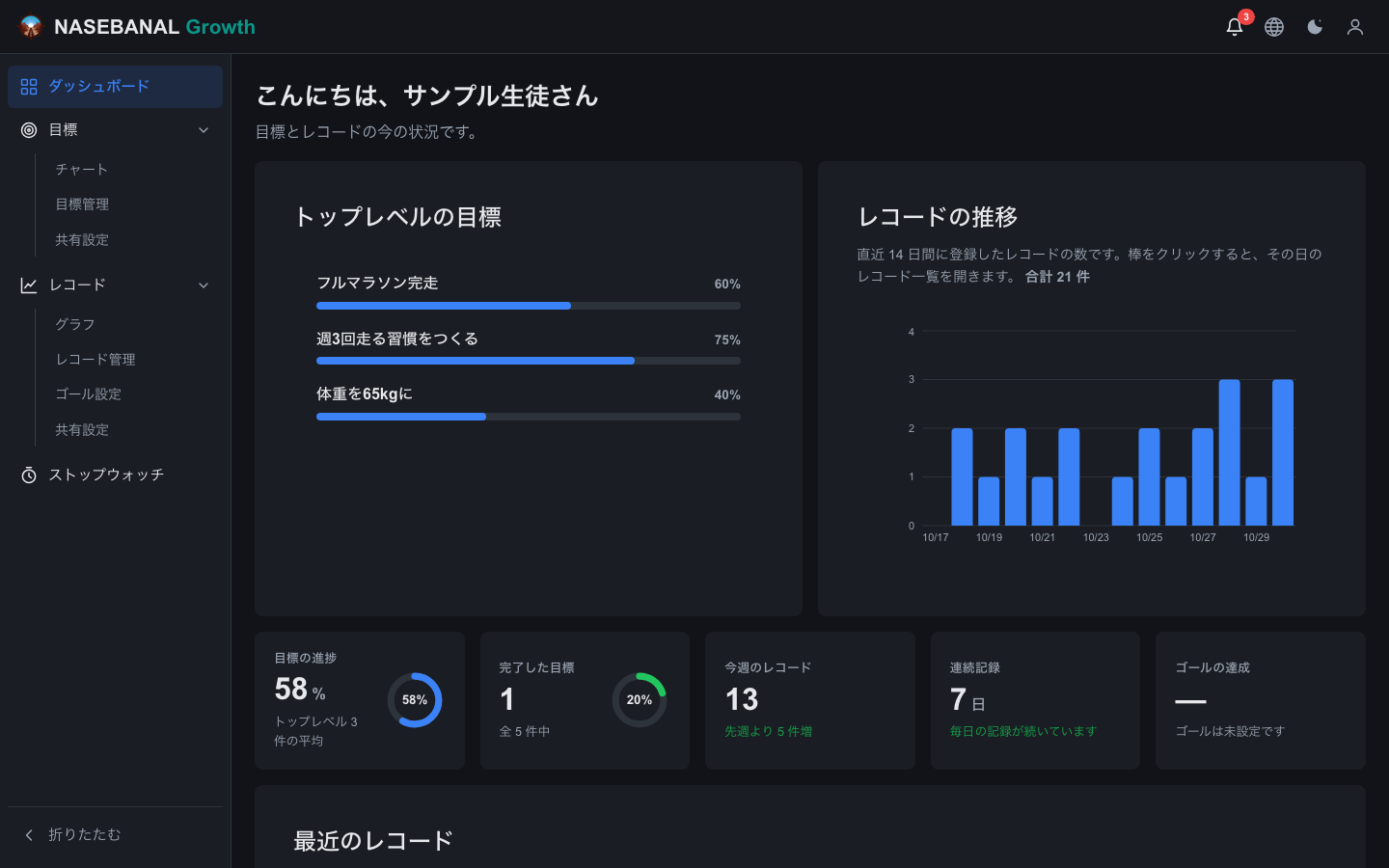Click the 体重を65kgに progress bar
This screenshot has height=868, width=1389.
[x=529, y=417]
